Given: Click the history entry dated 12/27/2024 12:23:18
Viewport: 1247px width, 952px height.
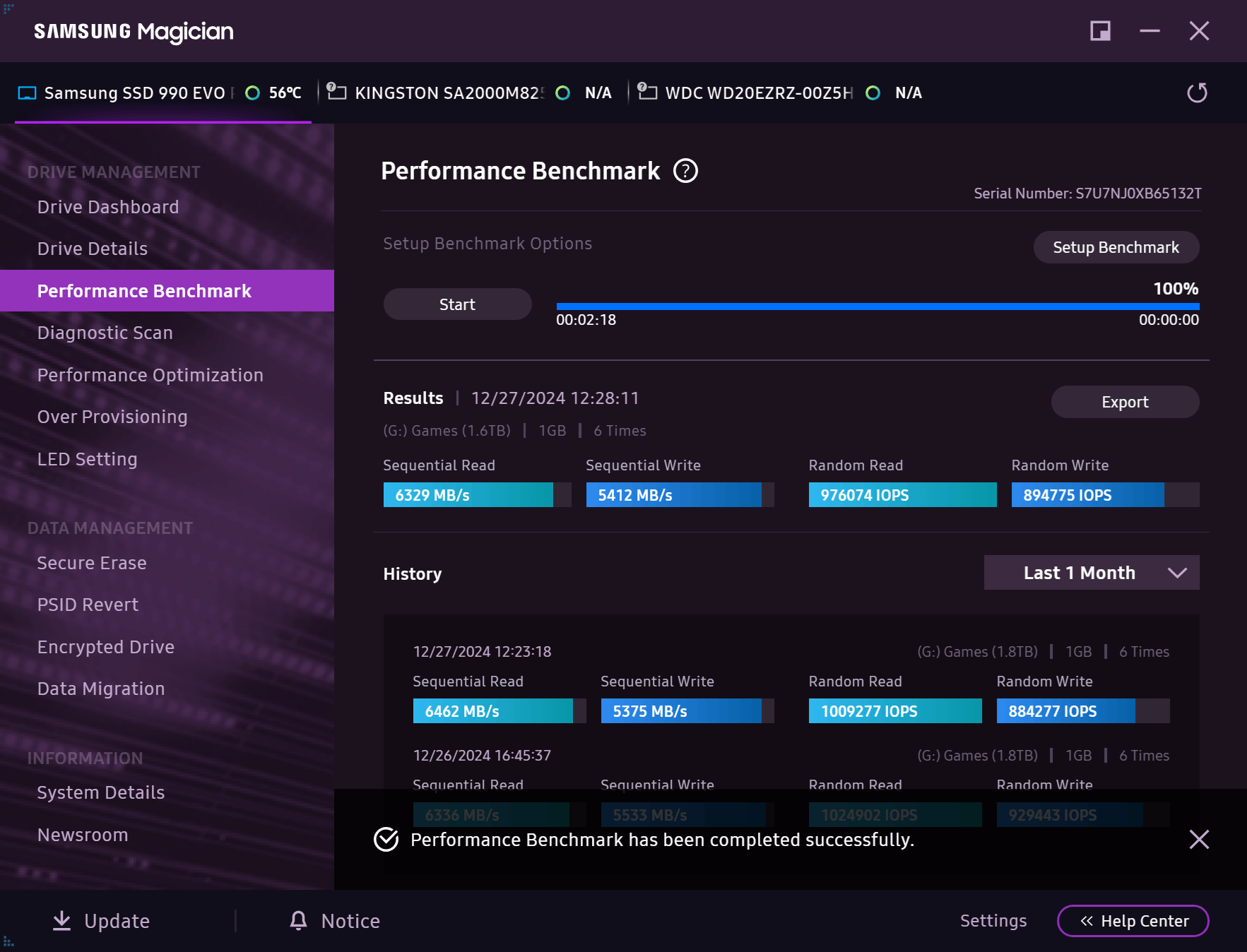Looking at the screenshot, I should click(482, 652).
